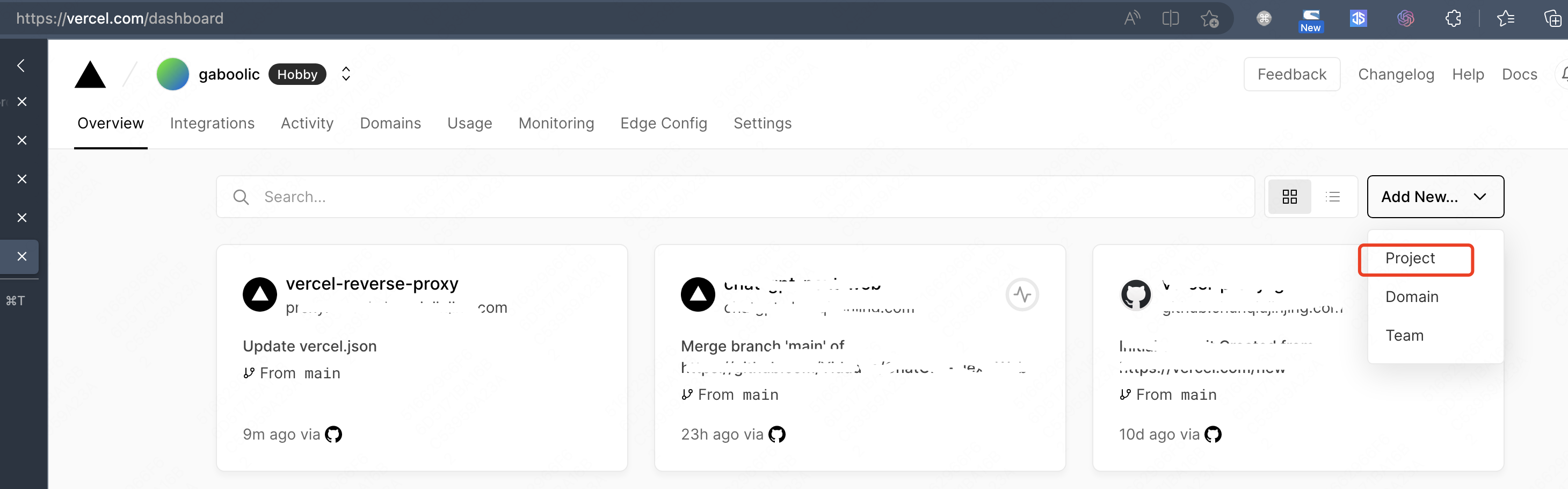The image size is (1568, 489).
Task: Click the third project's GitHub avatar icon
Action: (x=1136, y=294)
